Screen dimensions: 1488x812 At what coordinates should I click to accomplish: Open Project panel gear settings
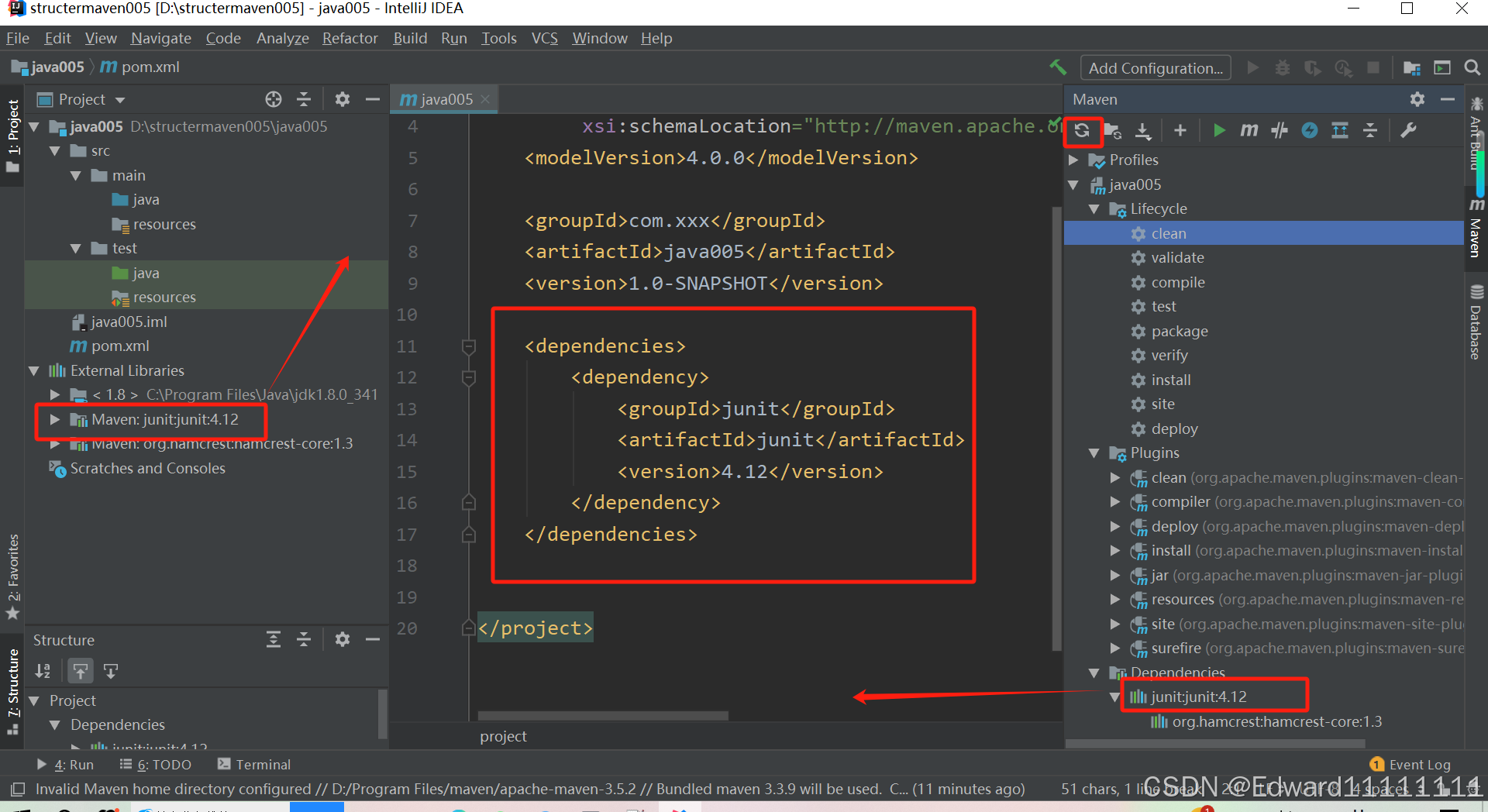(x=343, y=99)
